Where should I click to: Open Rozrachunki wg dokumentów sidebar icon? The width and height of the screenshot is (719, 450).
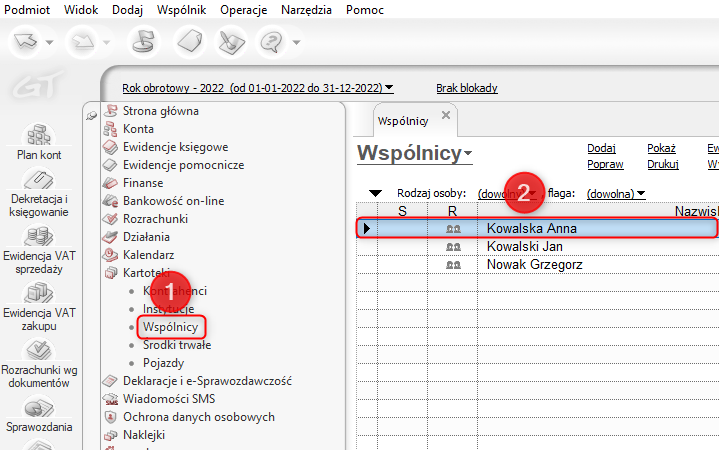[39, 364]
